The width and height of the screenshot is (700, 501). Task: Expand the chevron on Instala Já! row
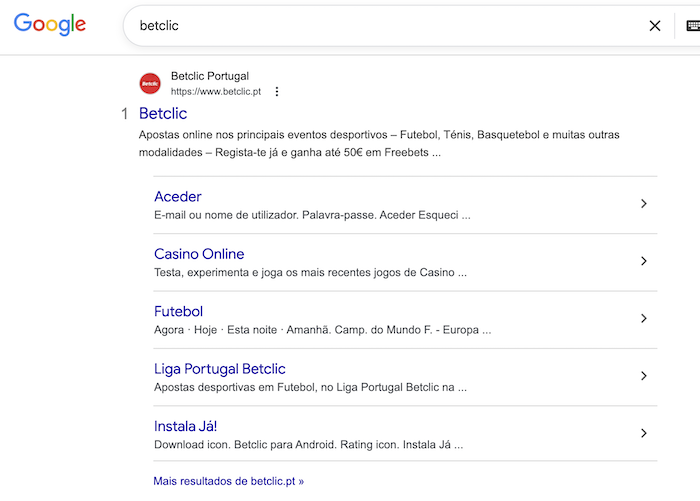coord(643,433)
